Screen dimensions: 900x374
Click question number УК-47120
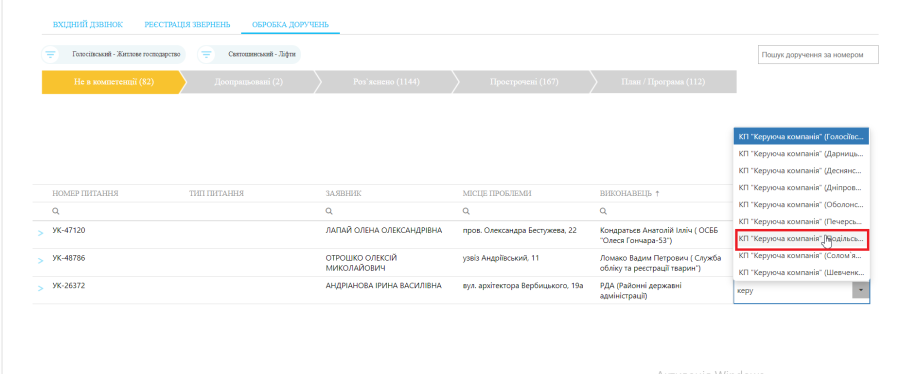[69, 231]
